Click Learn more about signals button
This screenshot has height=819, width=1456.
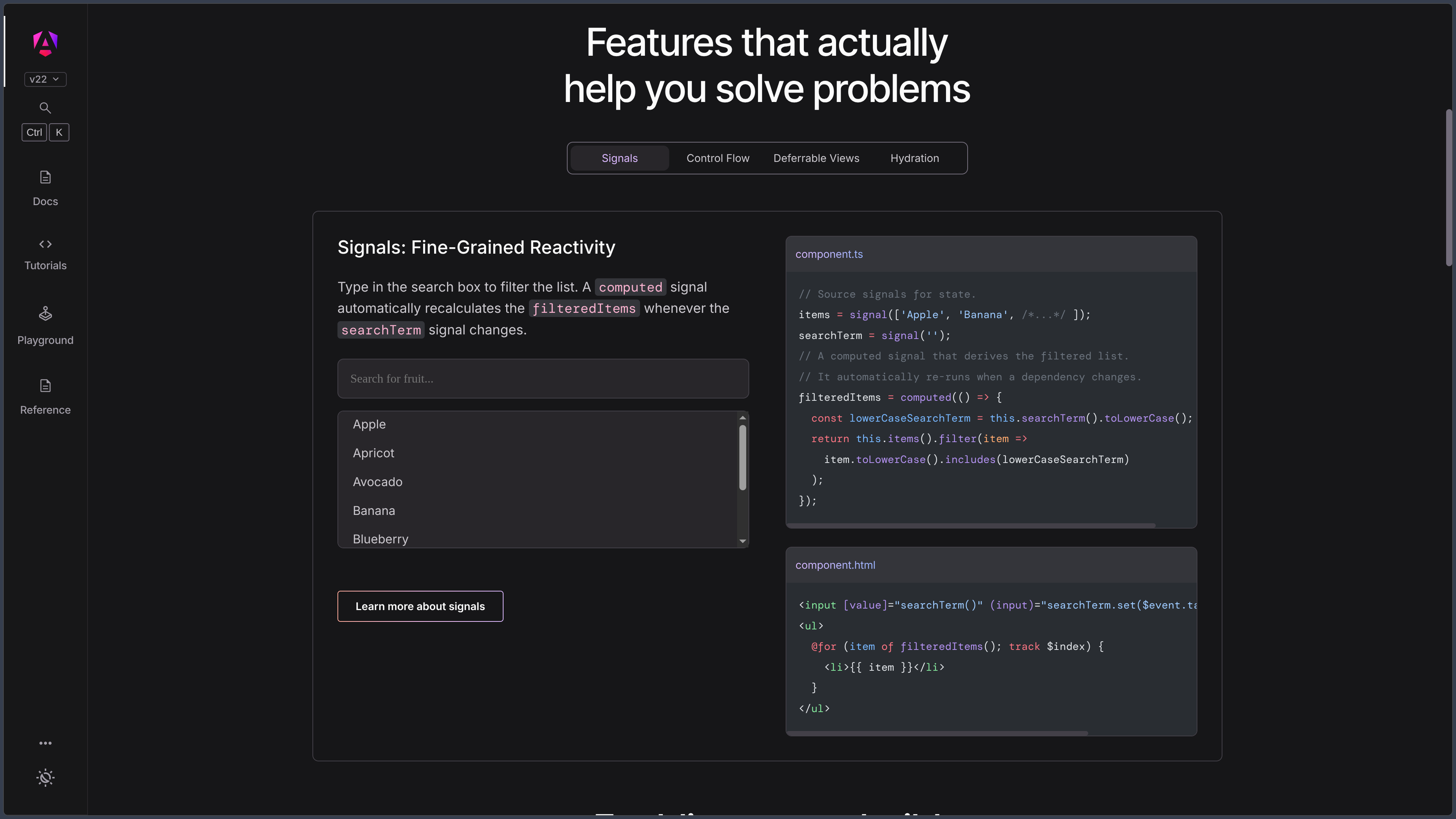pyautogui.click(x=420, y=607)
